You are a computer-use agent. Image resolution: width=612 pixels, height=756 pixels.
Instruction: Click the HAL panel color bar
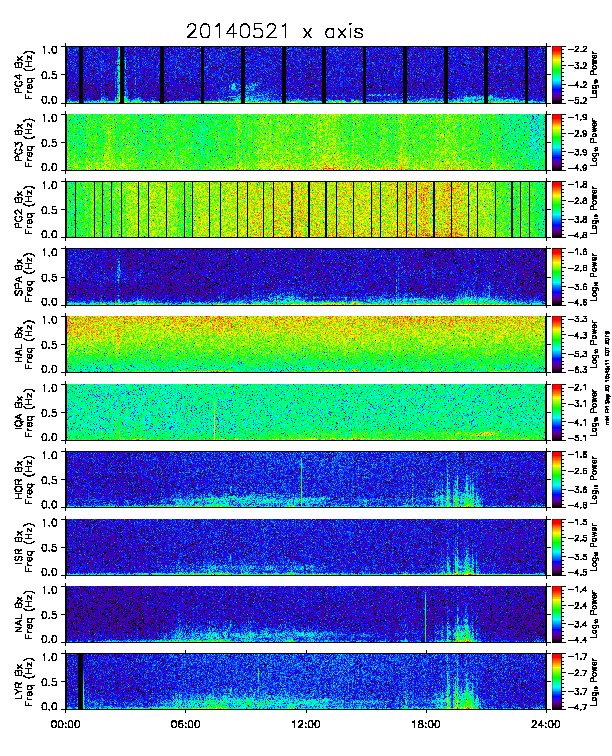coord(557,345)
